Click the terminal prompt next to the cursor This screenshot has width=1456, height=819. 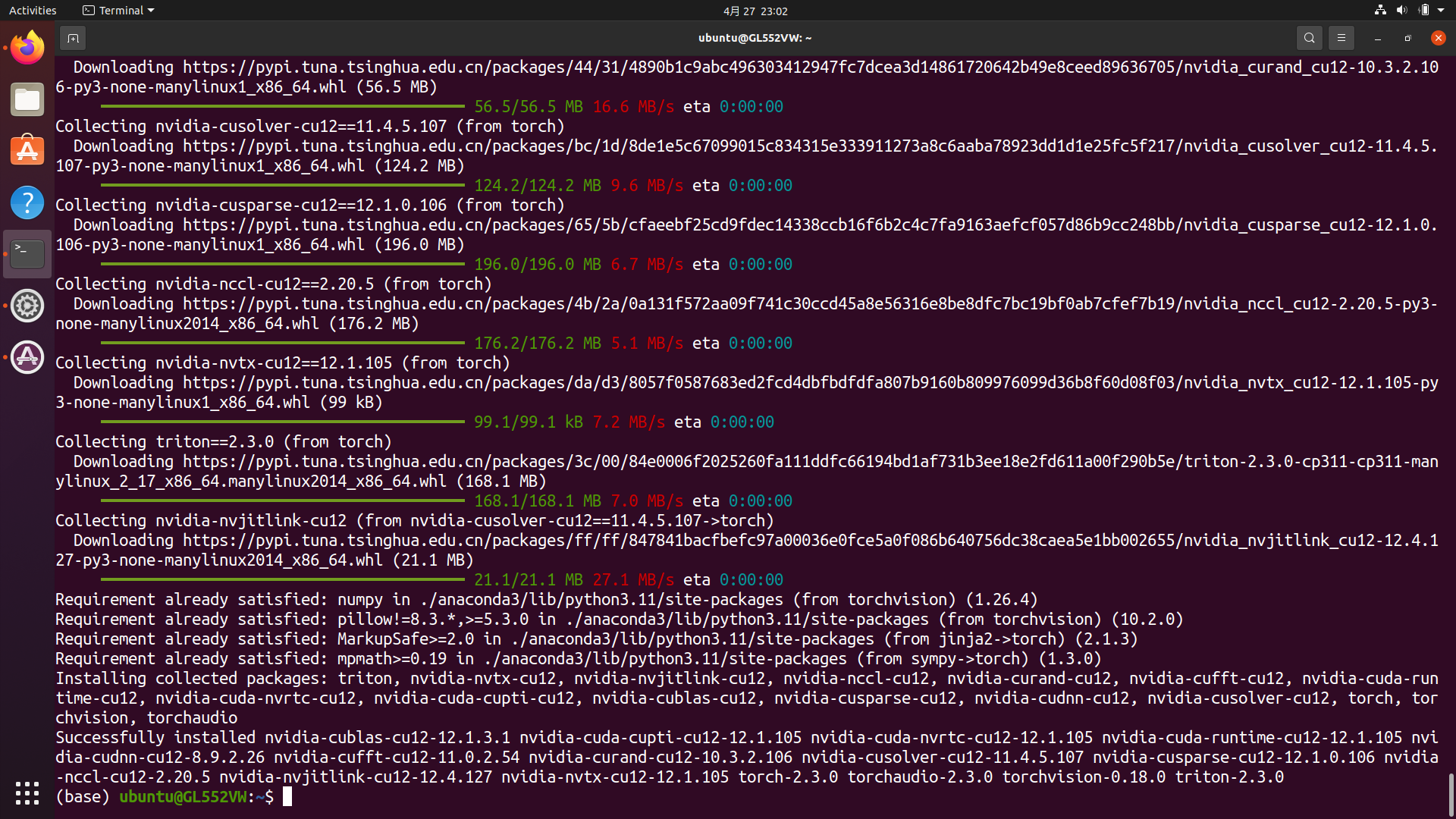(287, 796)
